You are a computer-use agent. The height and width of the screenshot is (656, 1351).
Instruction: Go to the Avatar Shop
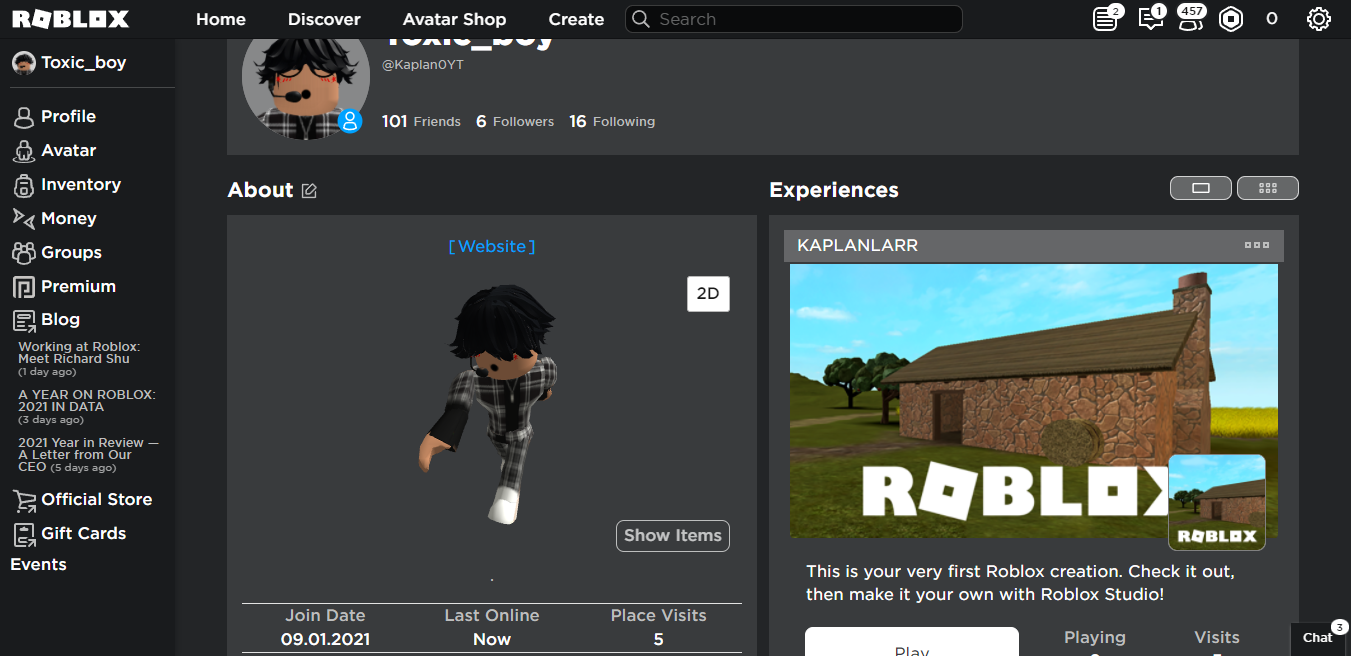click(x=454, y=19)
